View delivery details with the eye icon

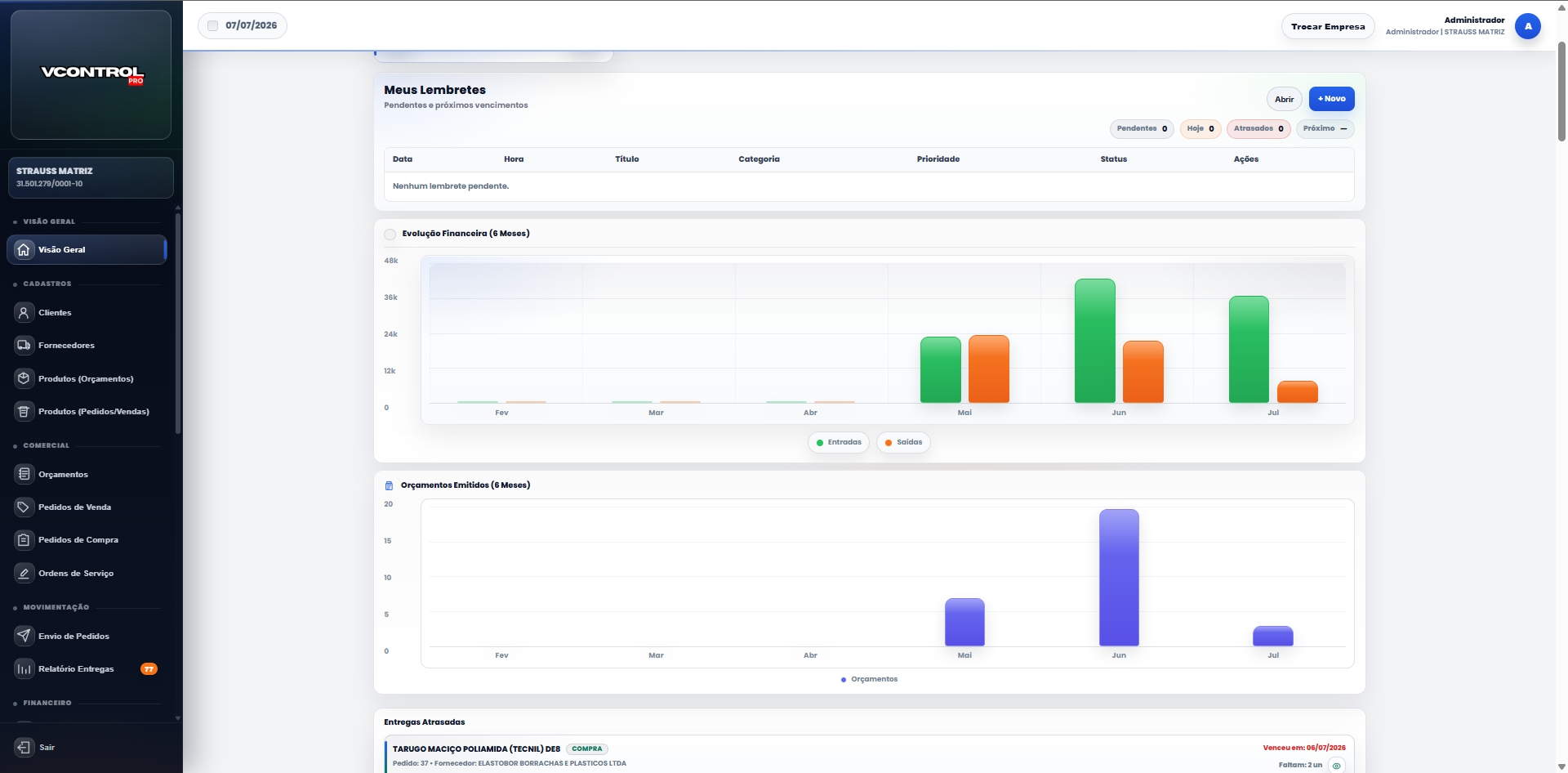[1336, 766]
